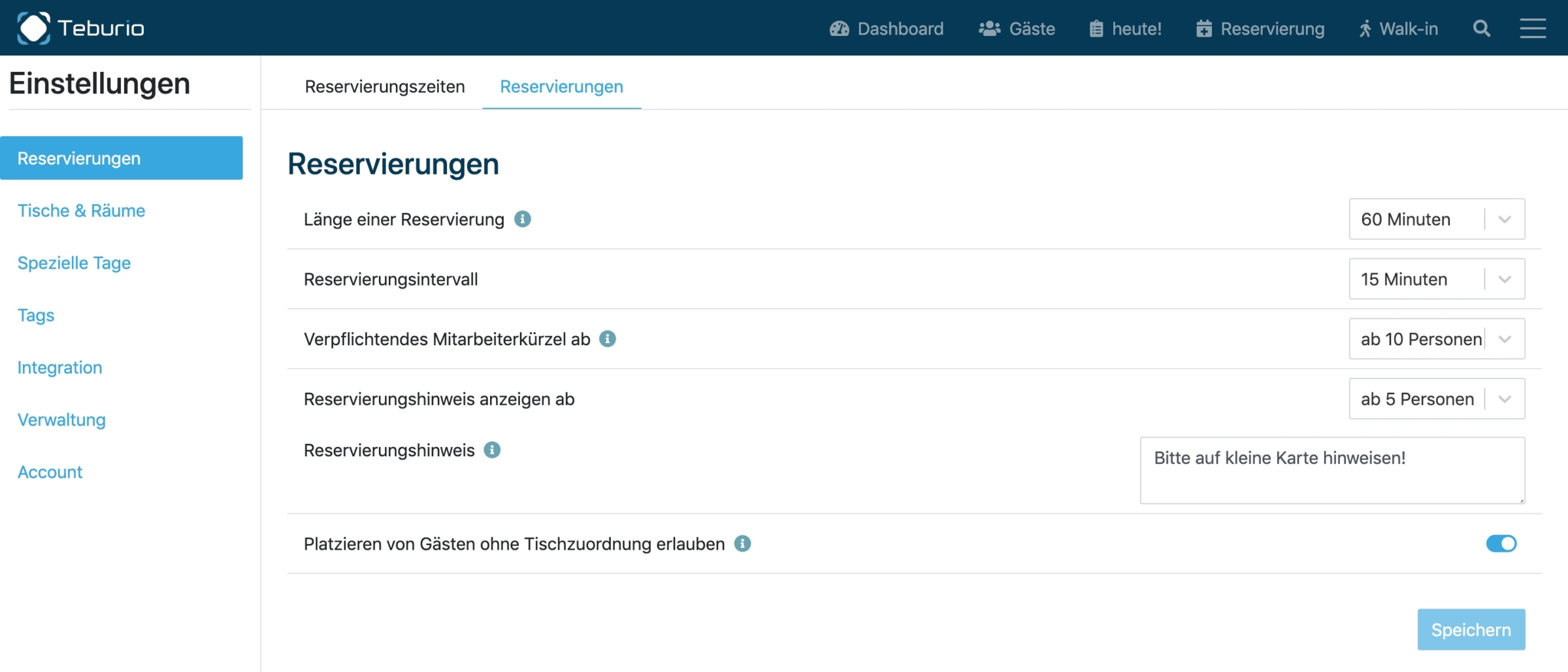Go to Gäste in the top navigation
The image size is (1568, 672).
1017,29
